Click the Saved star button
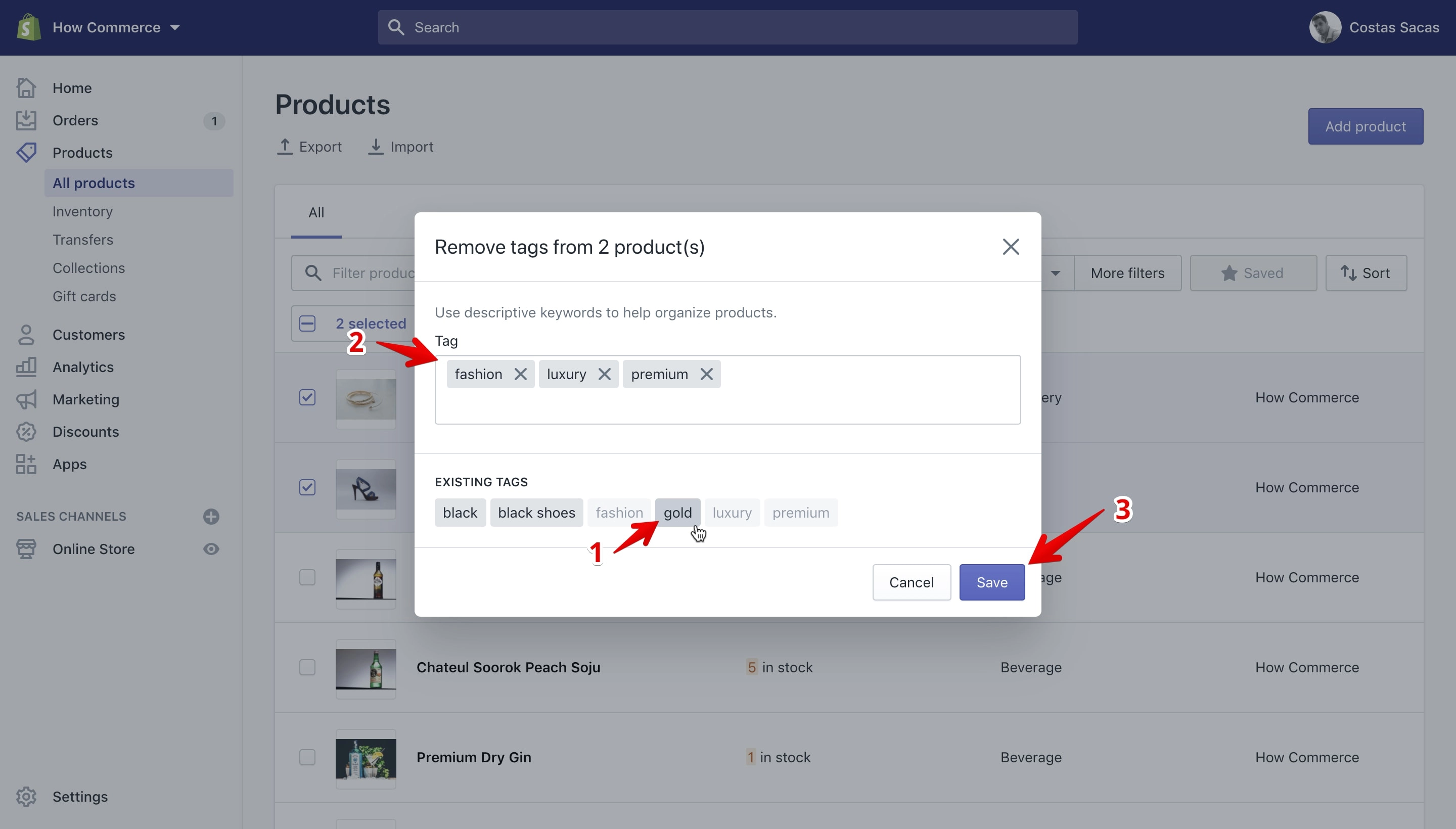Viewport: 1456px width, 829px height. [1253, 273]
